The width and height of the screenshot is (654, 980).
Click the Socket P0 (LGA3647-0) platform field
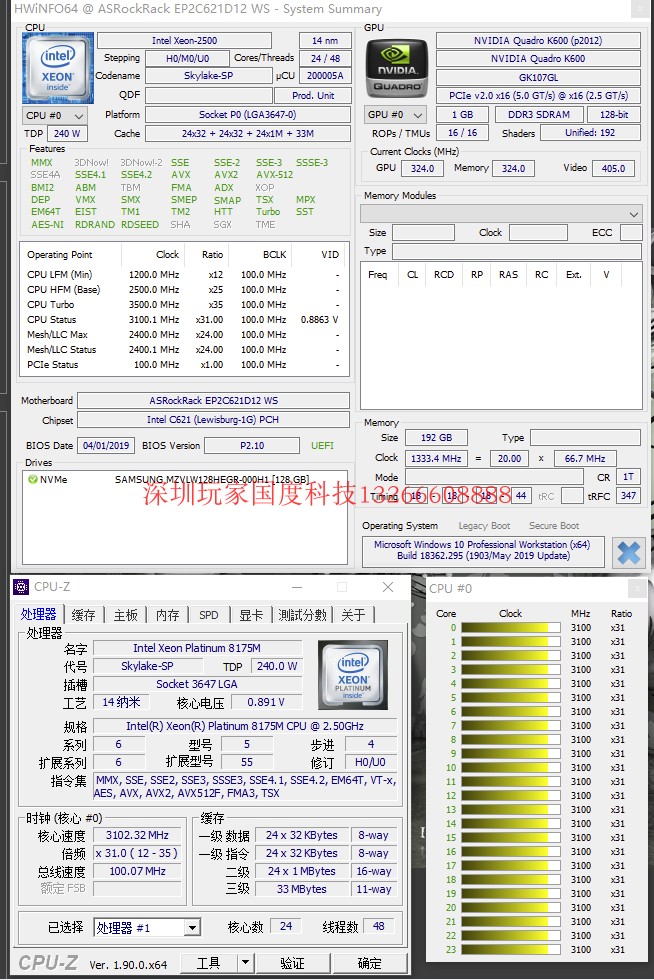pyautogui.click(x=248, y=115)
